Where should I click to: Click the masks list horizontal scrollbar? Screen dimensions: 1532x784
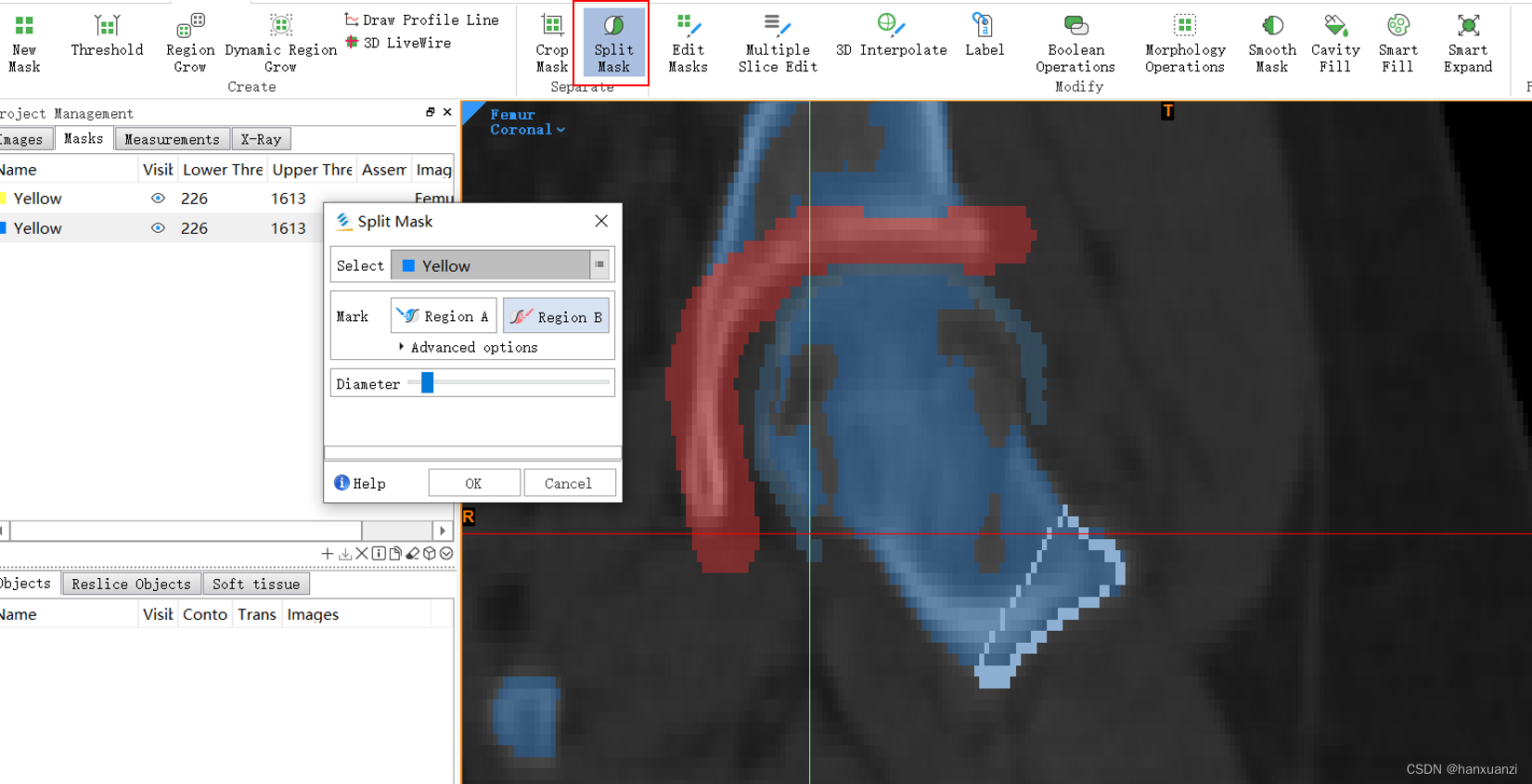pos(186,531)
